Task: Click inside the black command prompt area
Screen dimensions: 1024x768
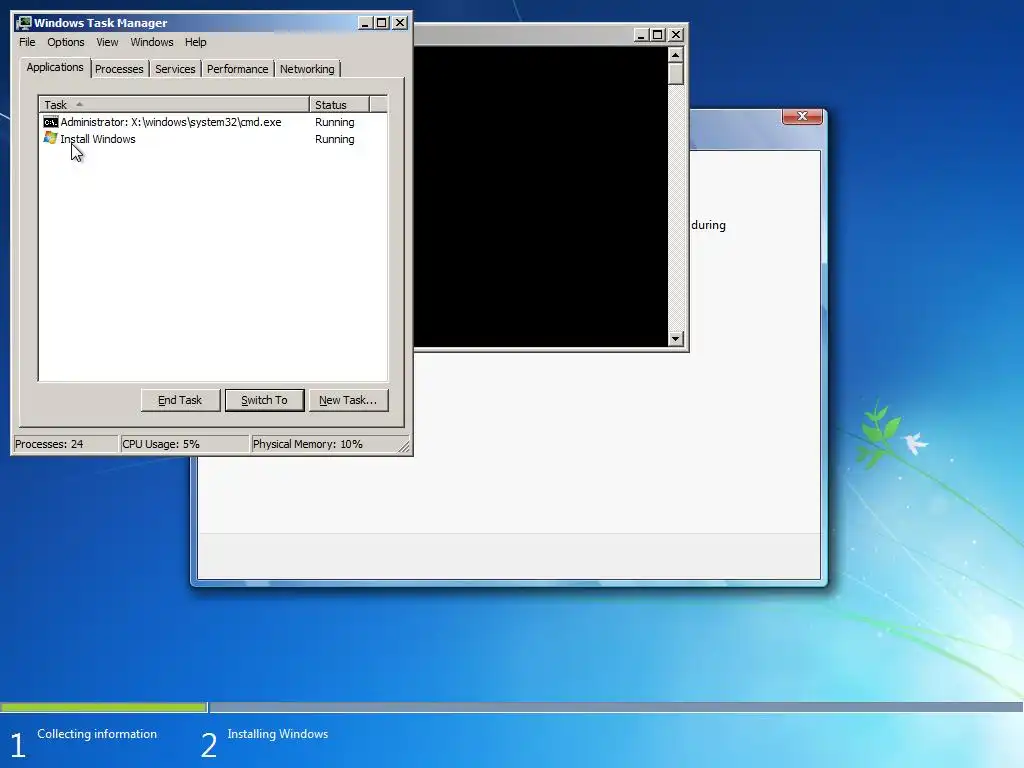Action: (x=541, y=196)
